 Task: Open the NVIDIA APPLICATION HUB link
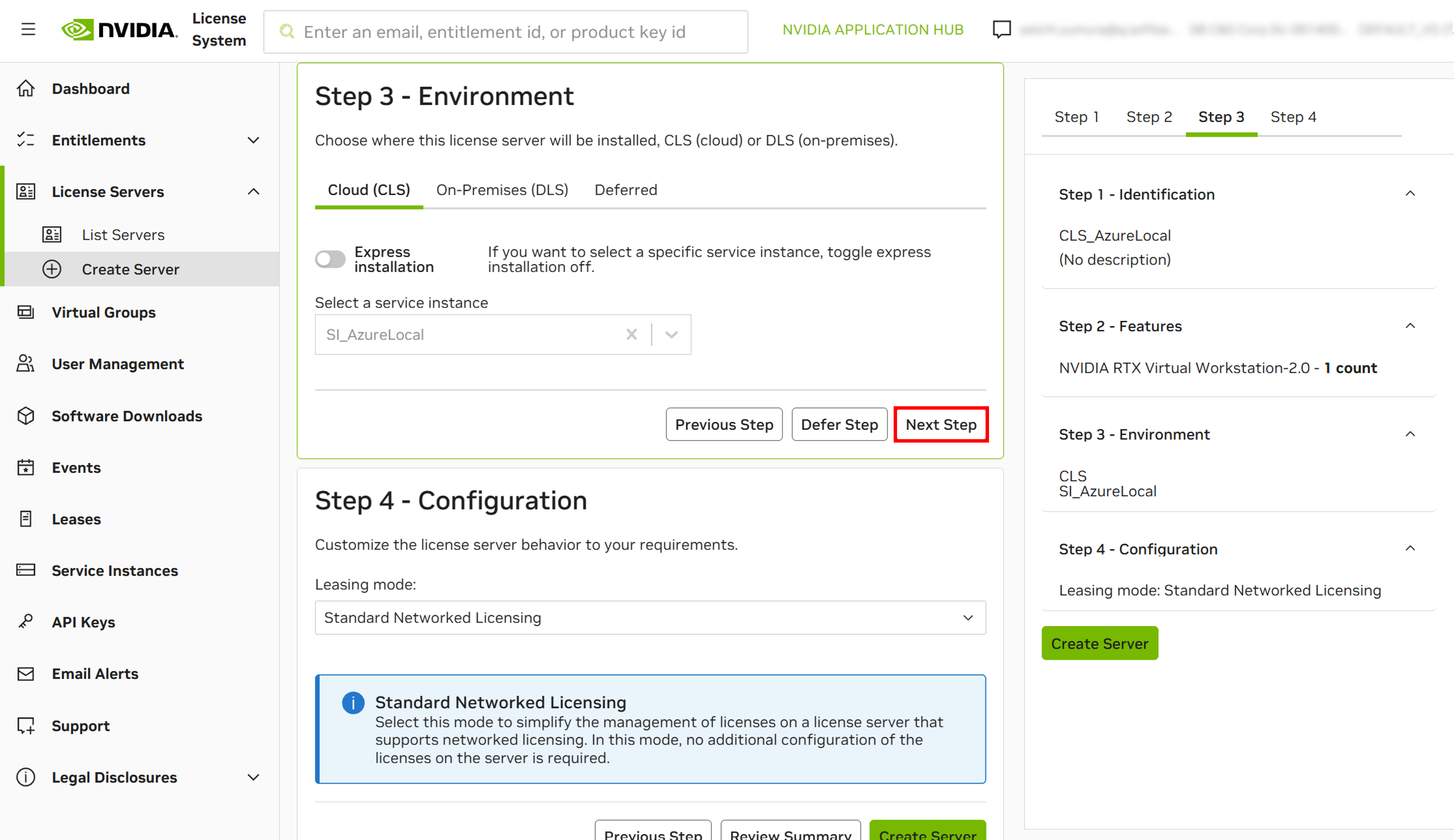(873, 30)
